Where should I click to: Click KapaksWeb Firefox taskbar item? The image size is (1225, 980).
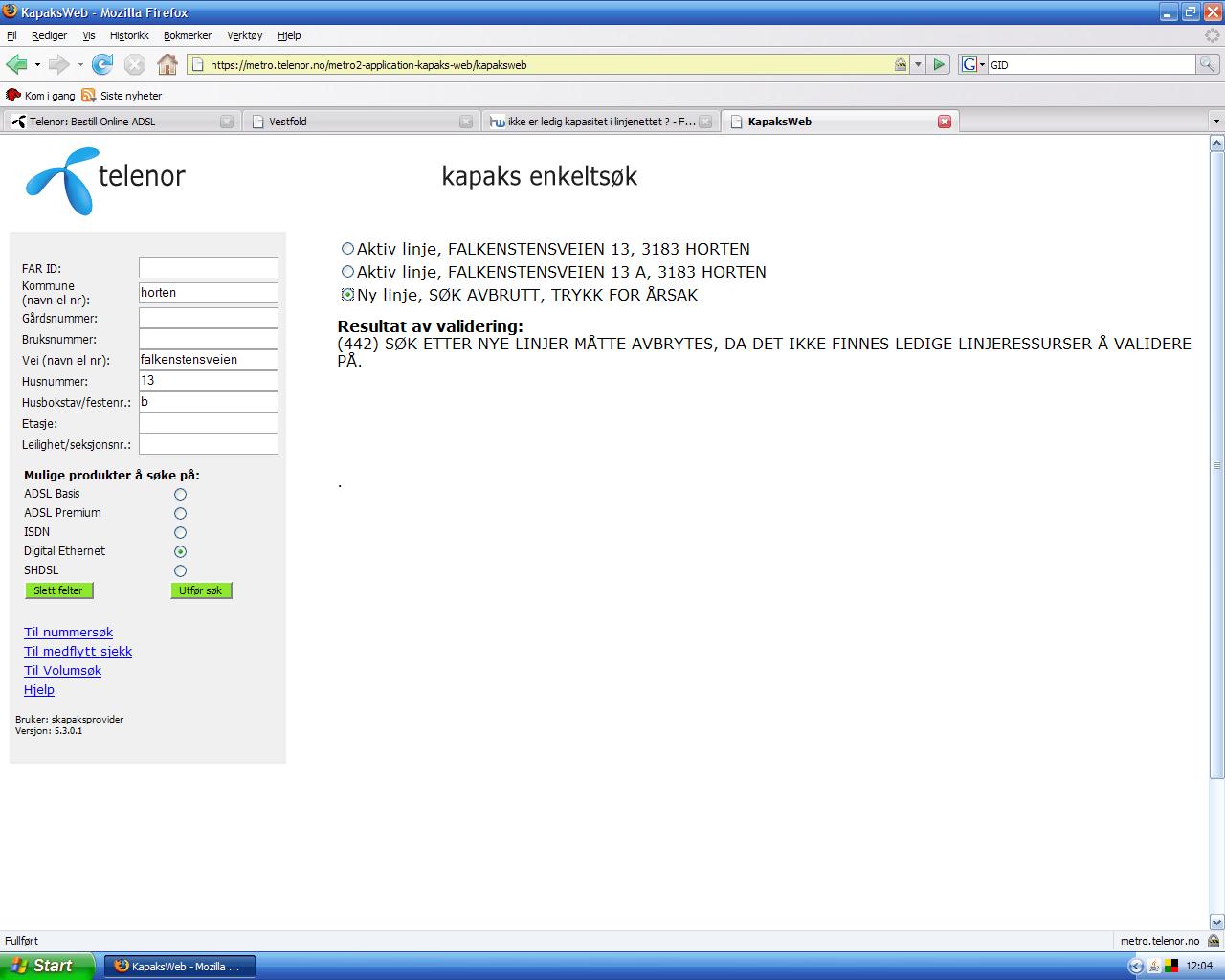click(180, 967)
